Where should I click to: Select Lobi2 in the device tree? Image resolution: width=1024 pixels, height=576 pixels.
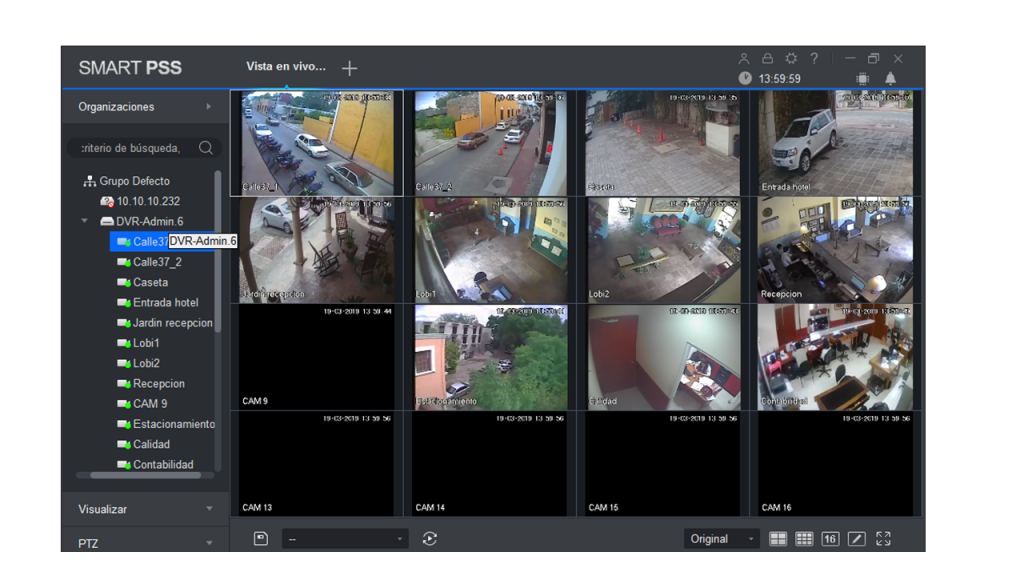click(x=146, y=363)
